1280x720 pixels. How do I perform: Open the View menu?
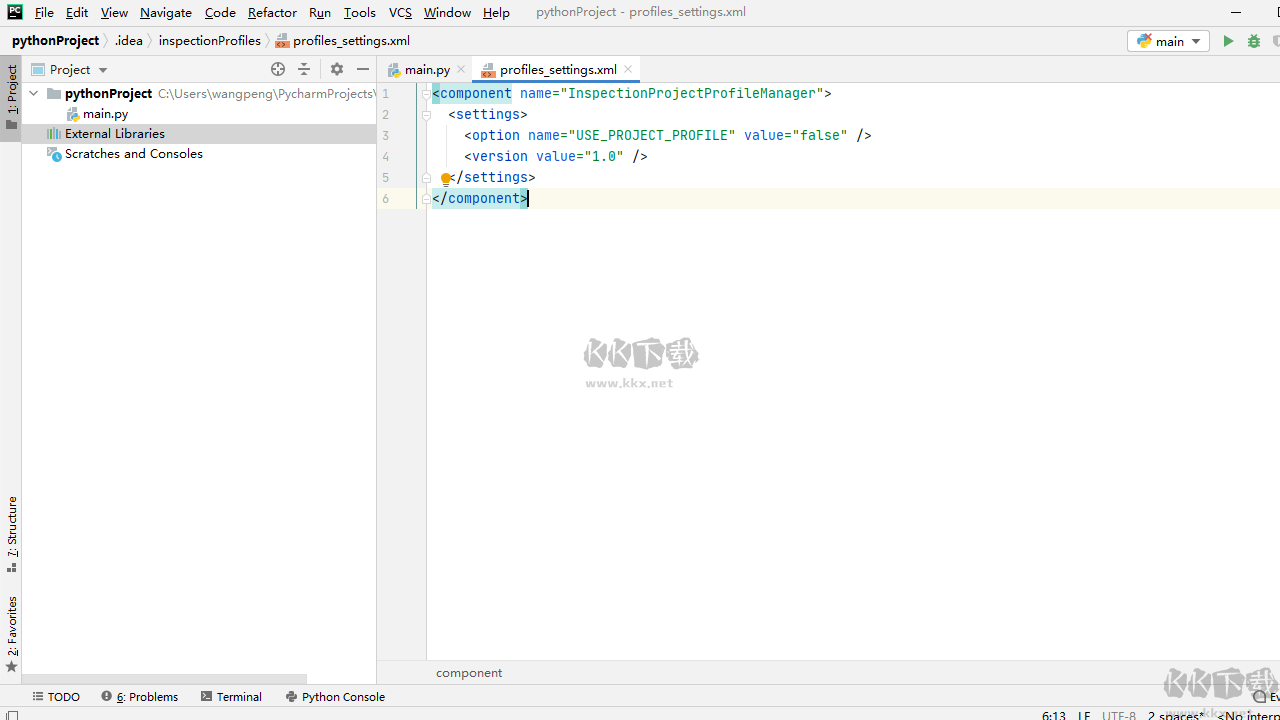114,12
